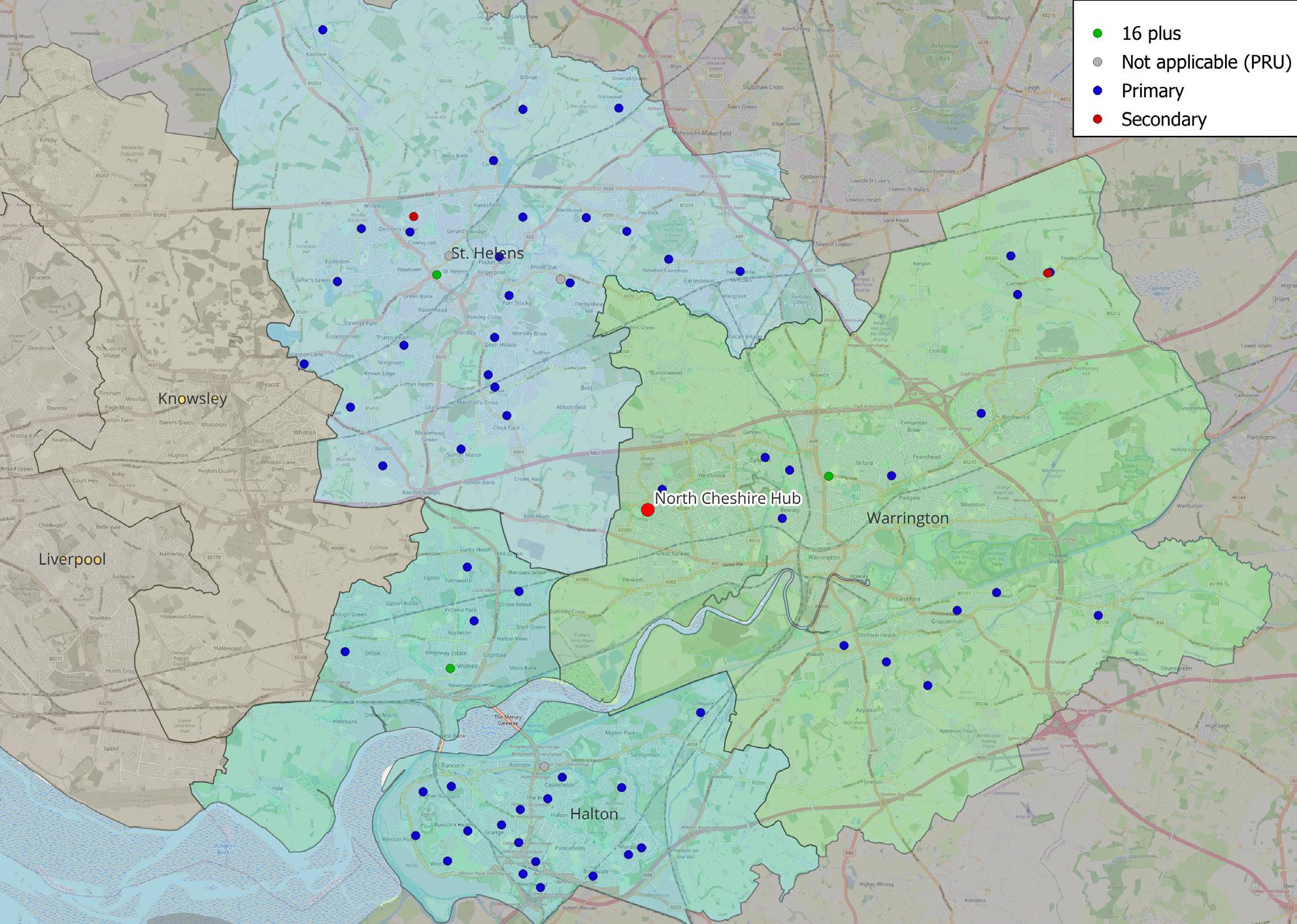Select the Halton area label
The height and width of the screenshot is (924, 1297).
[594, 814]
